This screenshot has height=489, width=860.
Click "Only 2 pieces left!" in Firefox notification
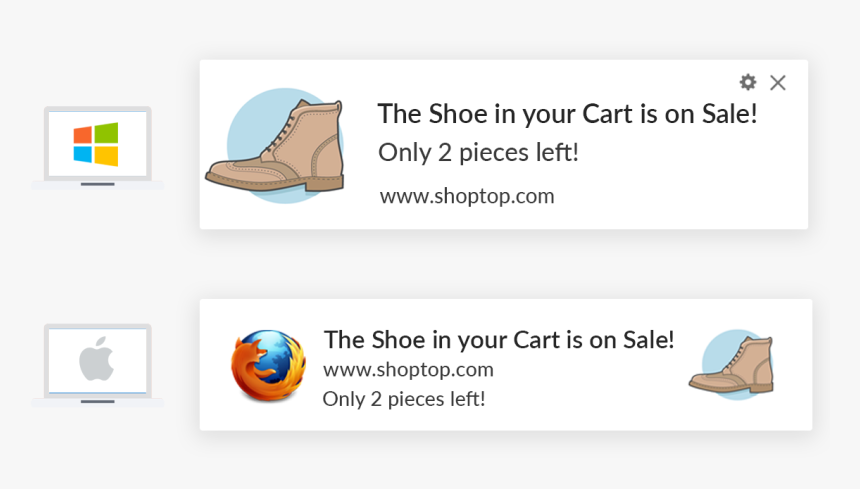pyautogui.click(x=403, y=399)
